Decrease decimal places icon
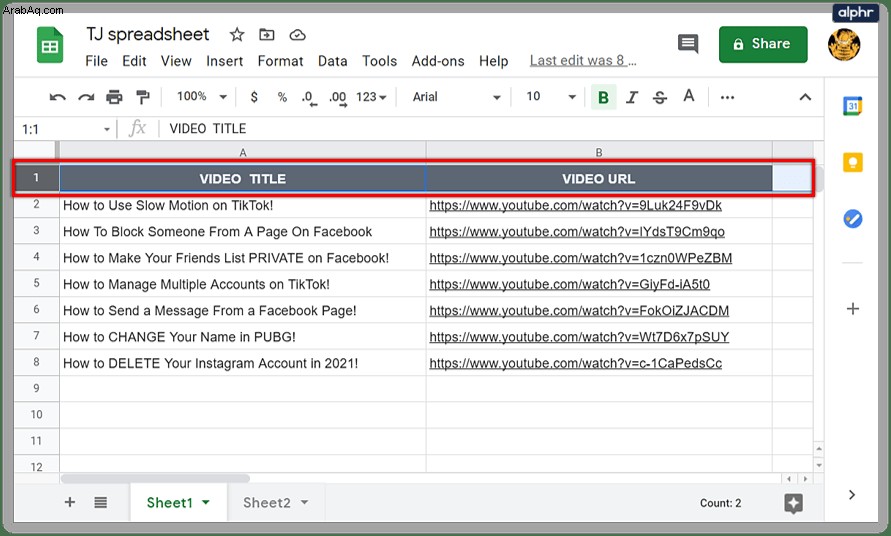 tap(309, 98)
